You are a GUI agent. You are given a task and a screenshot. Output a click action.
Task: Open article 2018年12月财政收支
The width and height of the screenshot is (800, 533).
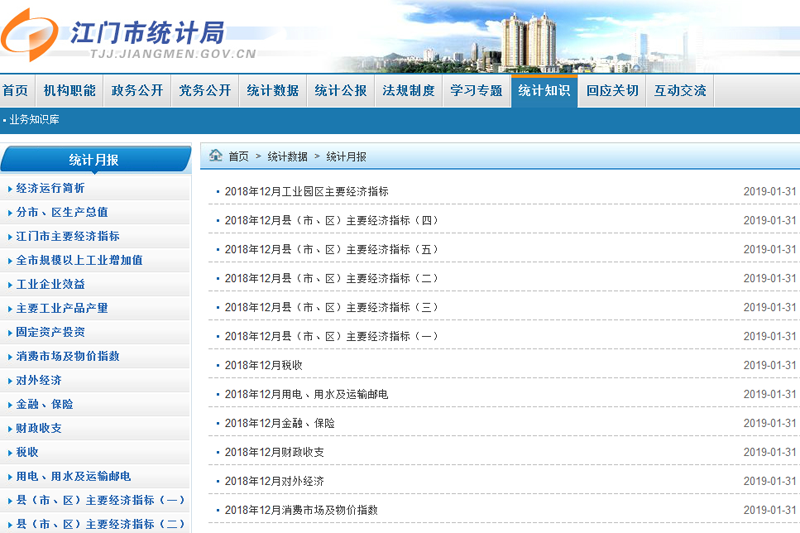coord(274,452)
